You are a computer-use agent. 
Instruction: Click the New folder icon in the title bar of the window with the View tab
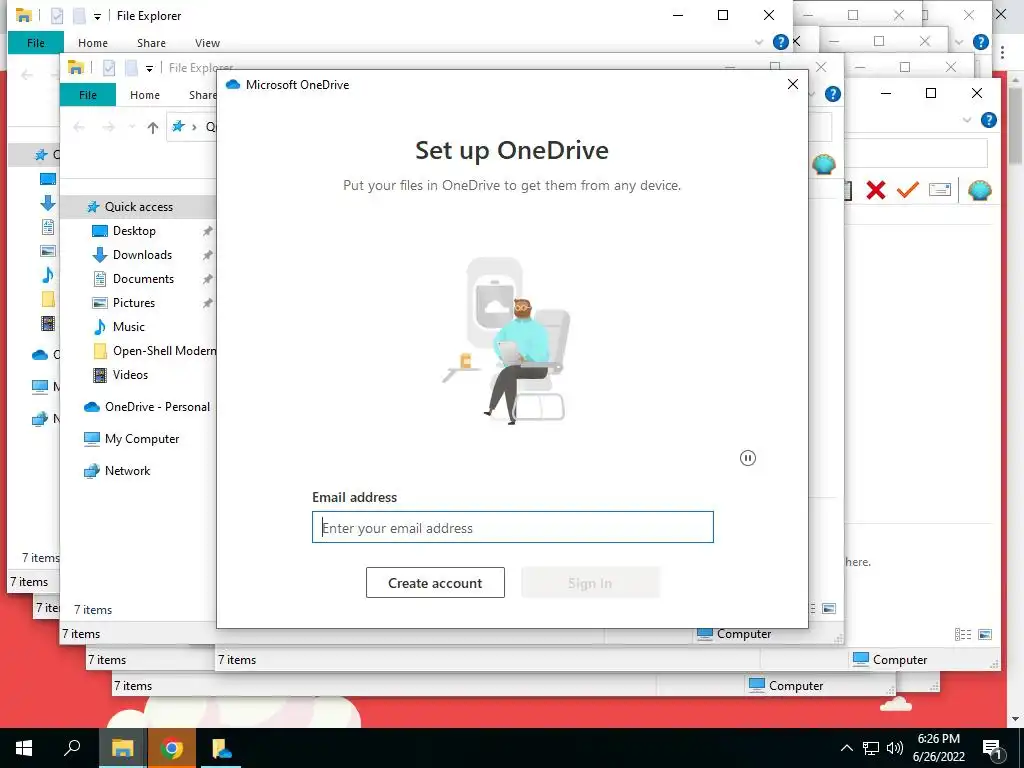click(x=78, y=16)
